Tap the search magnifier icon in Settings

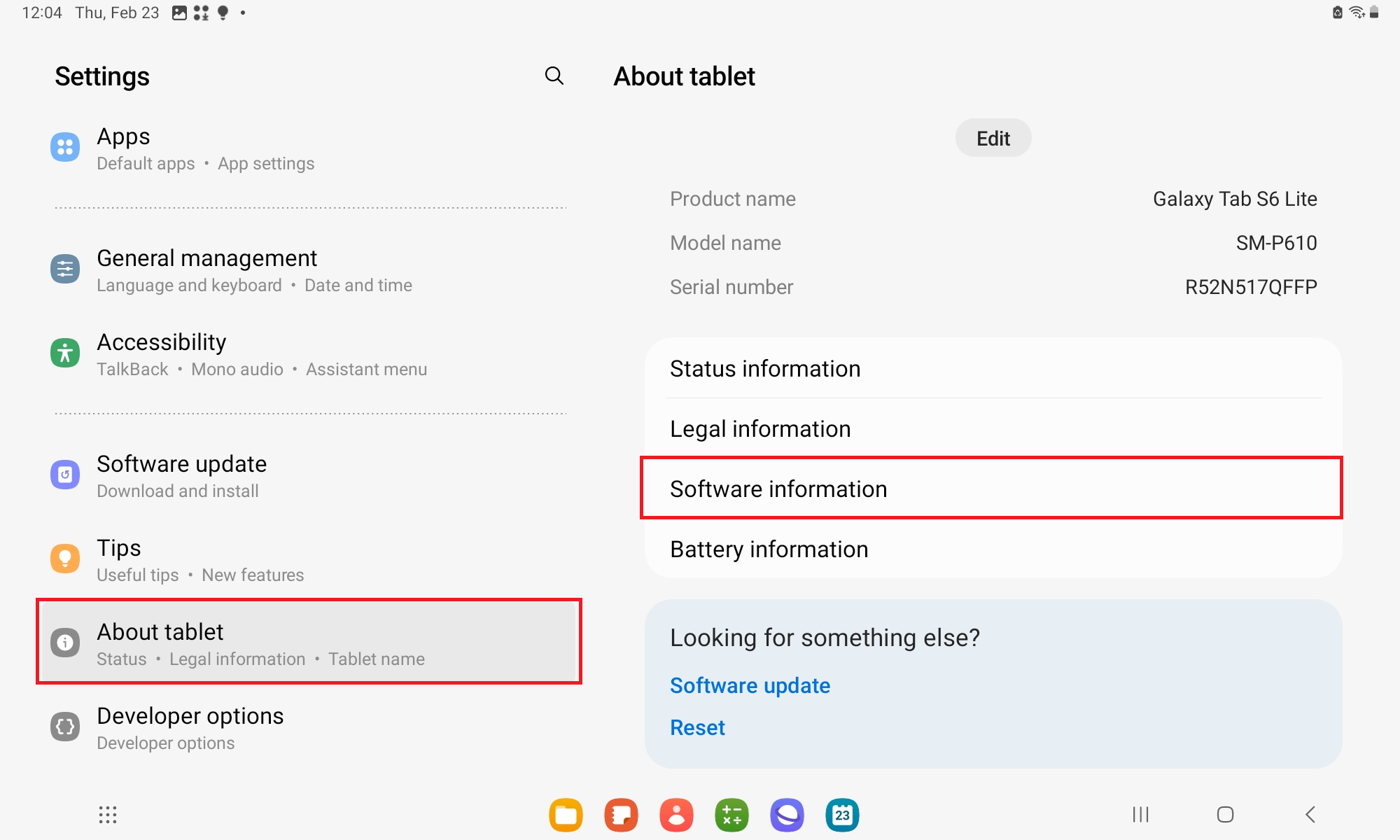coord(554,76)
